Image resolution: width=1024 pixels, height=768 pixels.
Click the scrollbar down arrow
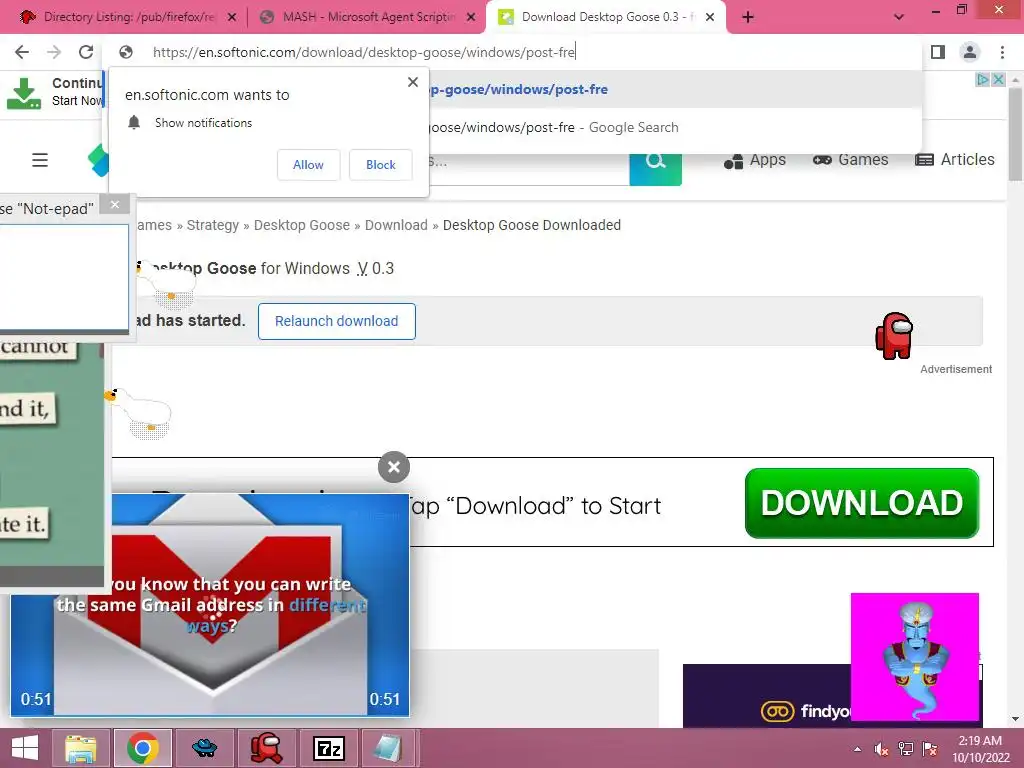pyautogui.click(x=1015, y=719)
